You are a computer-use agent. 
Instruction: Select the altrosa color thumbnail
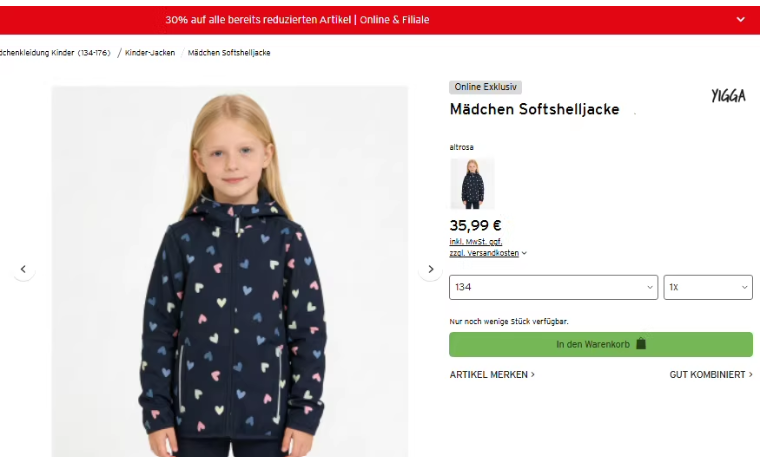[472, 183]
